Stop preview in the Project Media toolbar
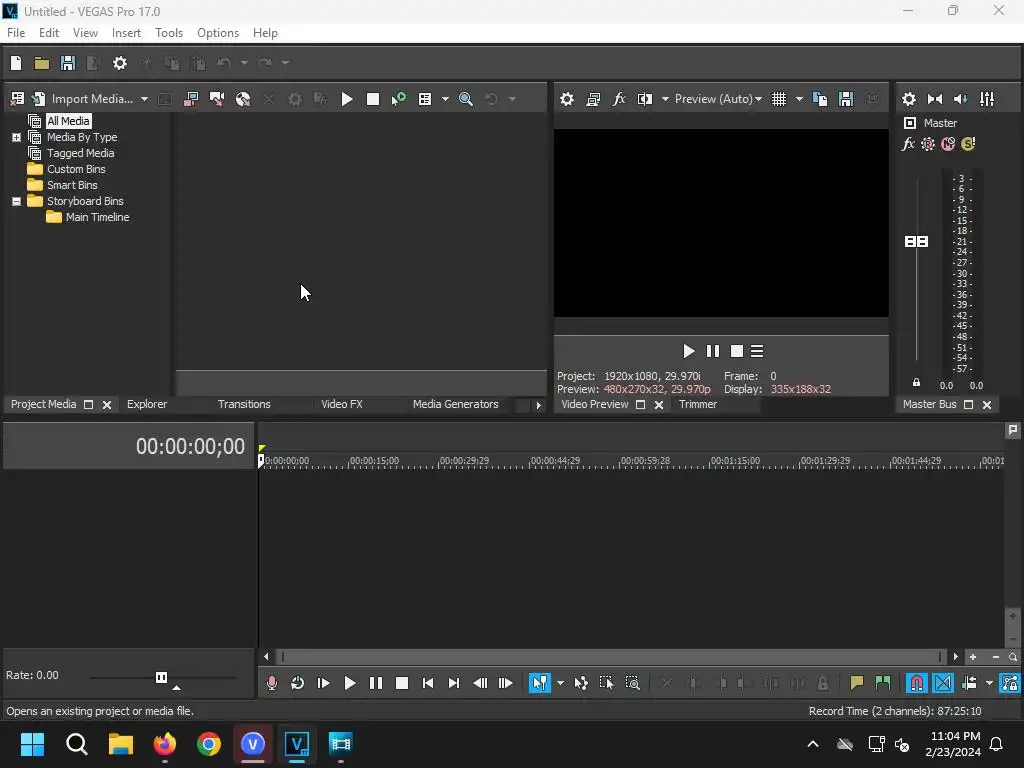Viewport: 1024px width, 768px height. click(373, 99)
